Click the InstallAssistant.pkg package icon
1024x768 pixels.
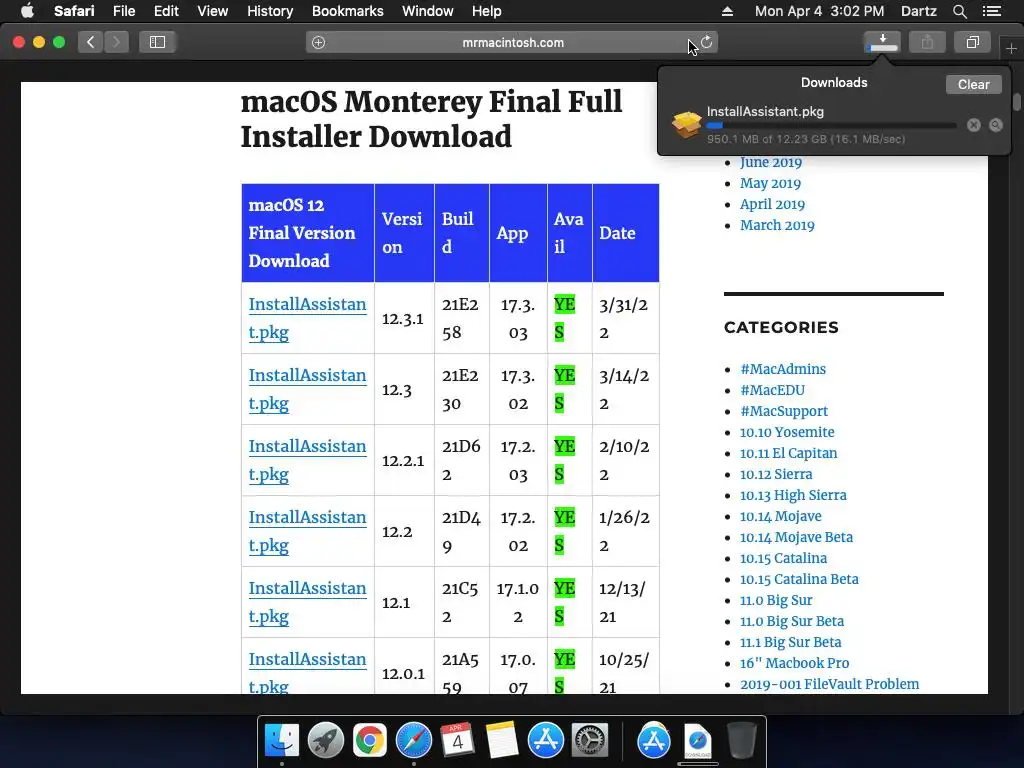coord(686,124)
